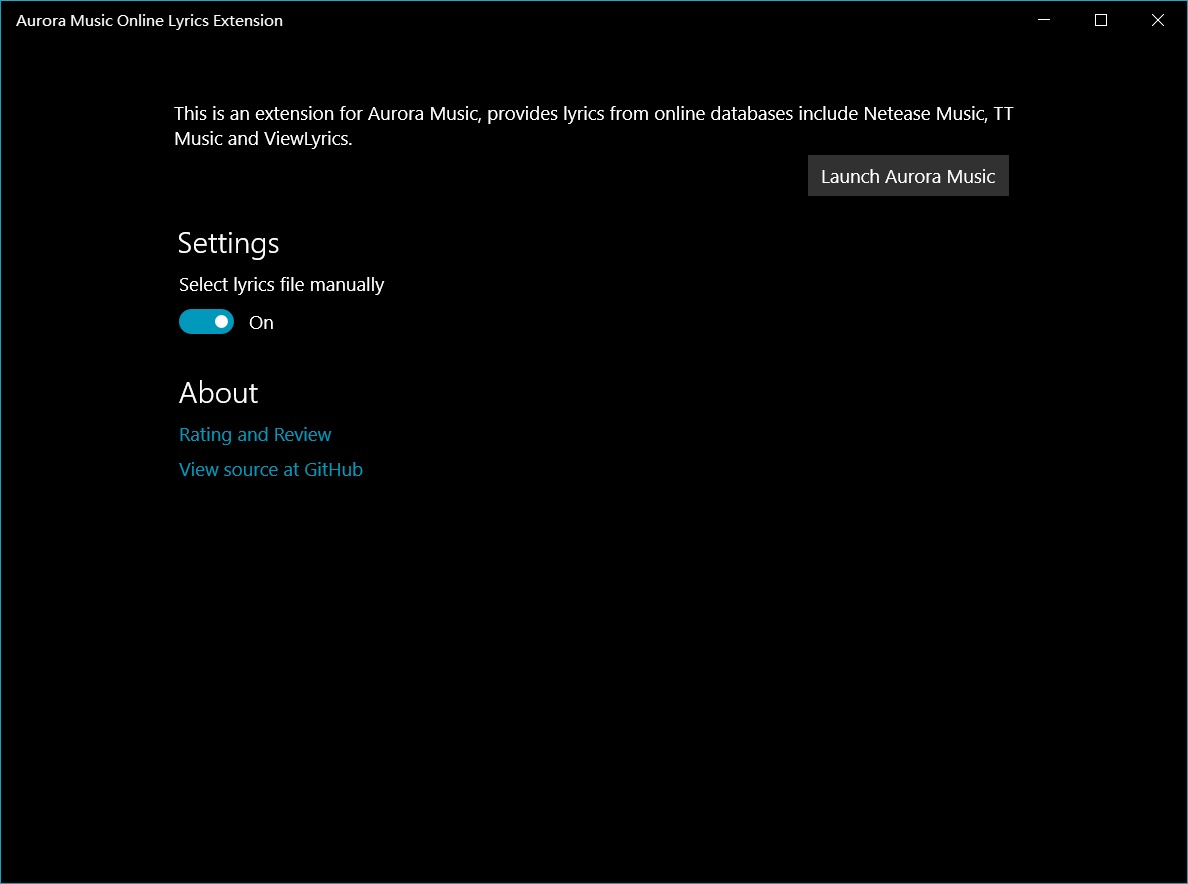Open View source at GitHub link
Screen dimensions: 1188x884
270,470
